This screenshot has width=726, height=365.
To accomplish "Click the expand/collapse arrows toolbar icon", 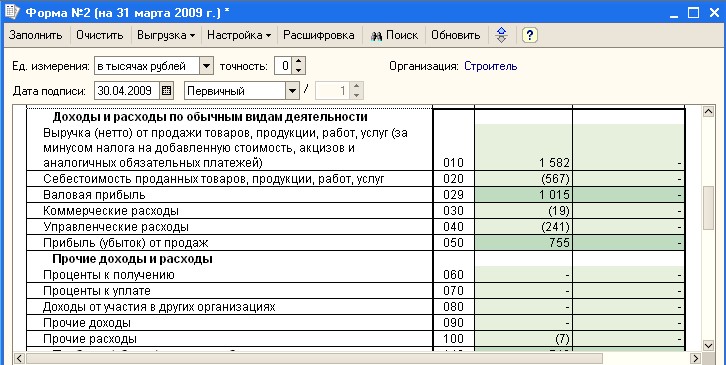I will 501,35.
